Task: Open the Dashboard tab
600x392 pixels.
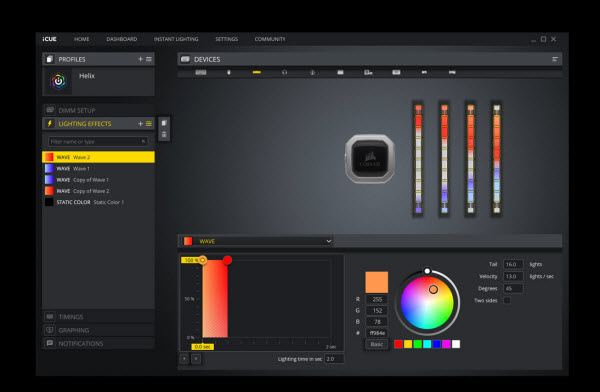Action: [x=122, y=39]
